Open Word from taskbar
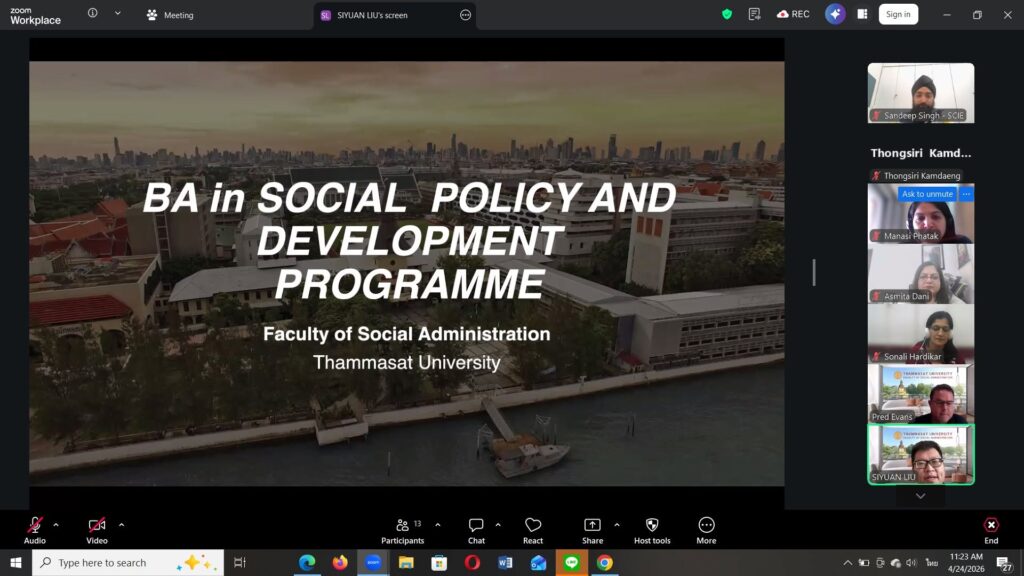 505,562
